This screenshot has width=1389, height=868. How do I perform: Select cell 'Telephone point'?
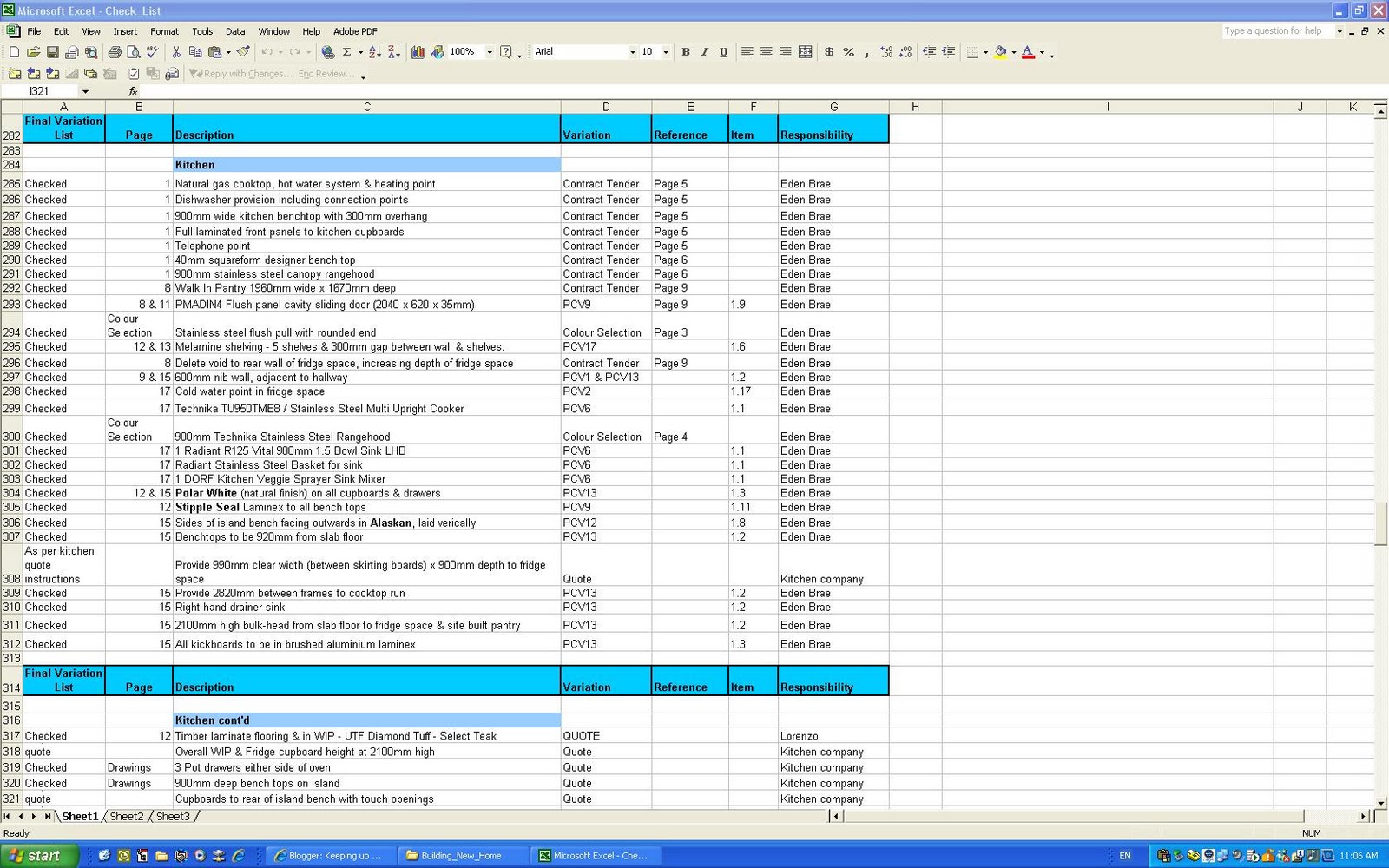[x=367, y=246]
